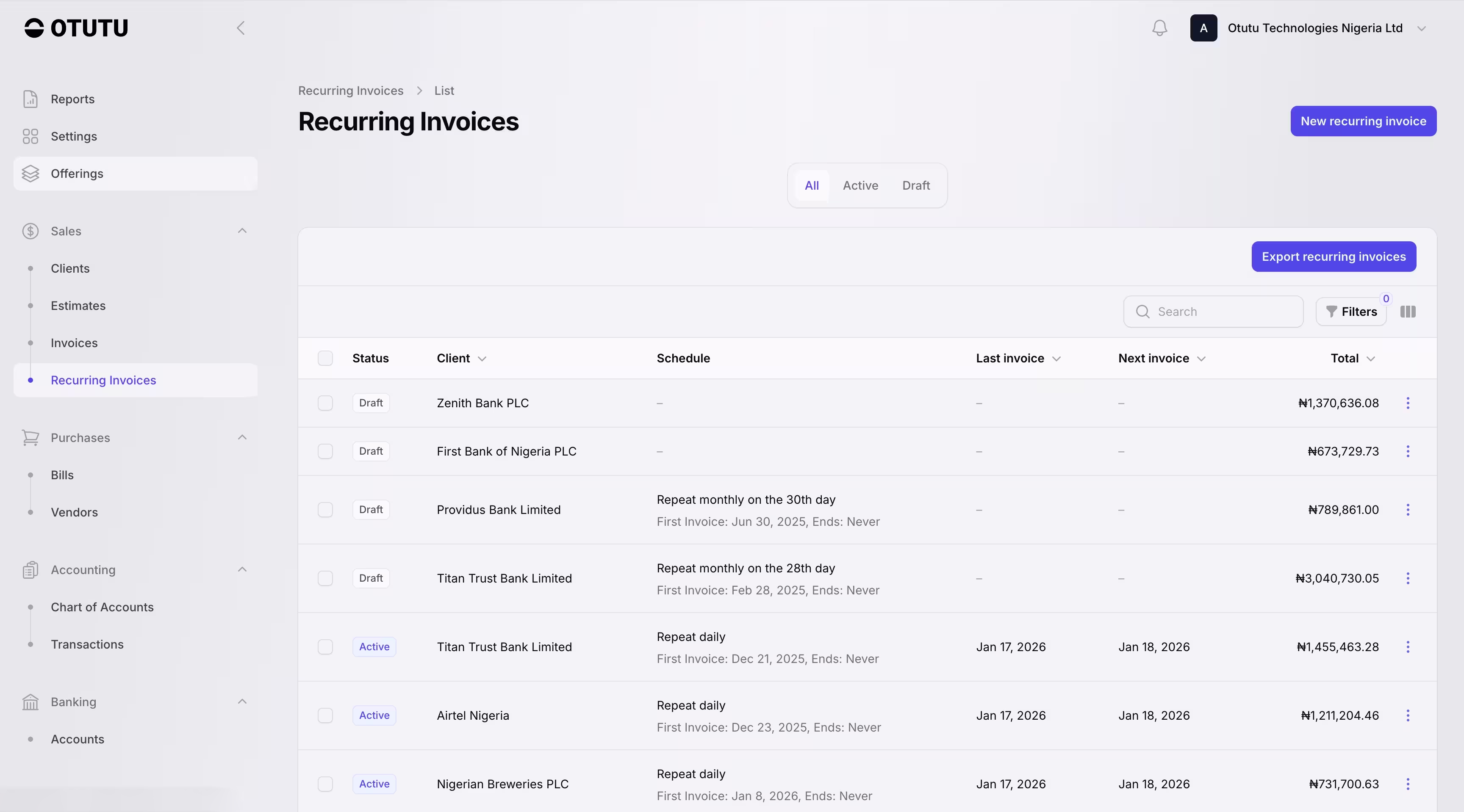Open the column toggle icon next to Filters

(1408, 312)
